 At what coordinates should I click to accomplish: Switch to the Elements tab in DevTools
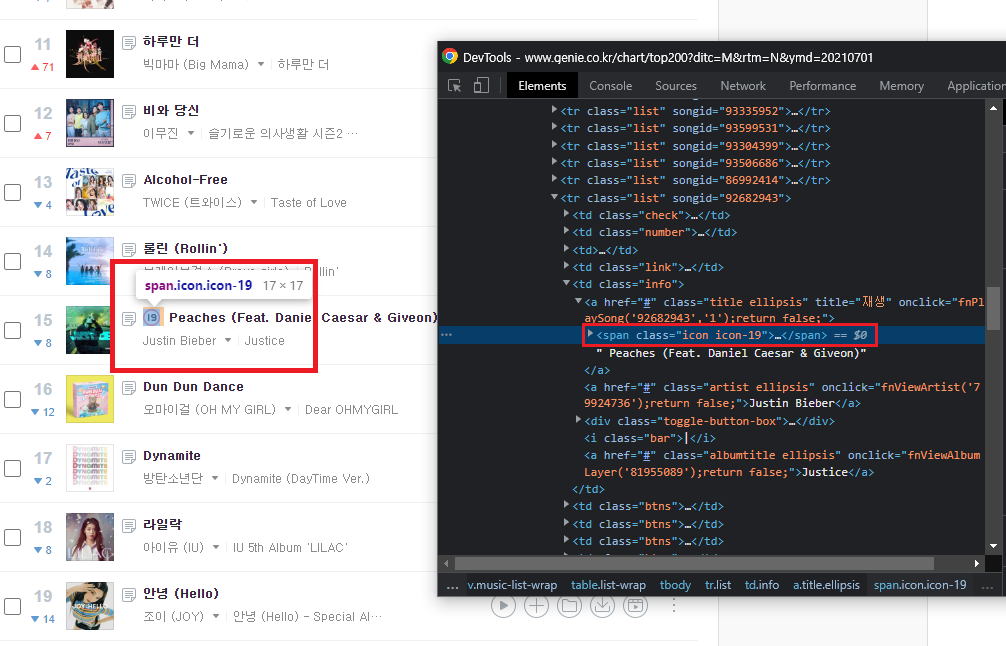point(542,86)
